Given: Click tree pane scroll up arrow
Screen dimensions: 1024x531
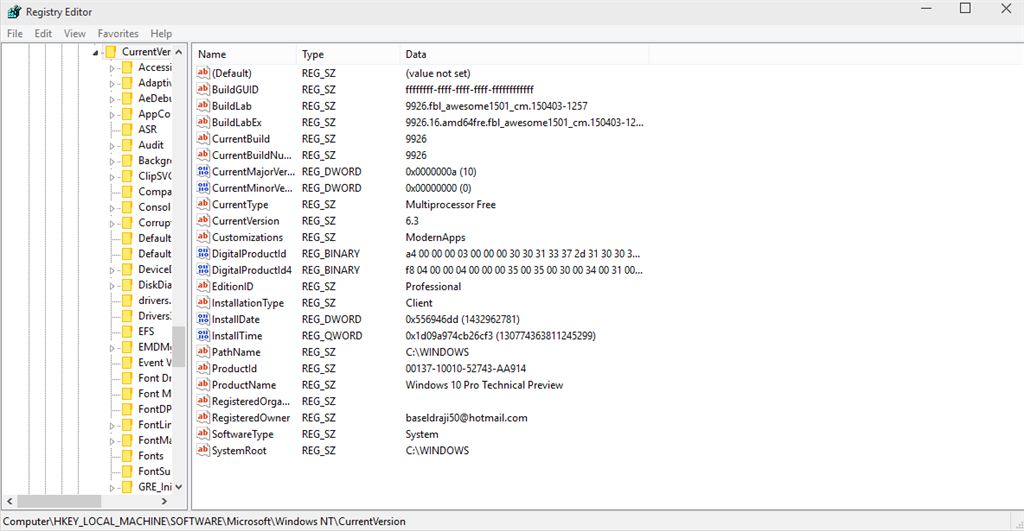Looking at the screenshot, I should [x=179, y=52].
